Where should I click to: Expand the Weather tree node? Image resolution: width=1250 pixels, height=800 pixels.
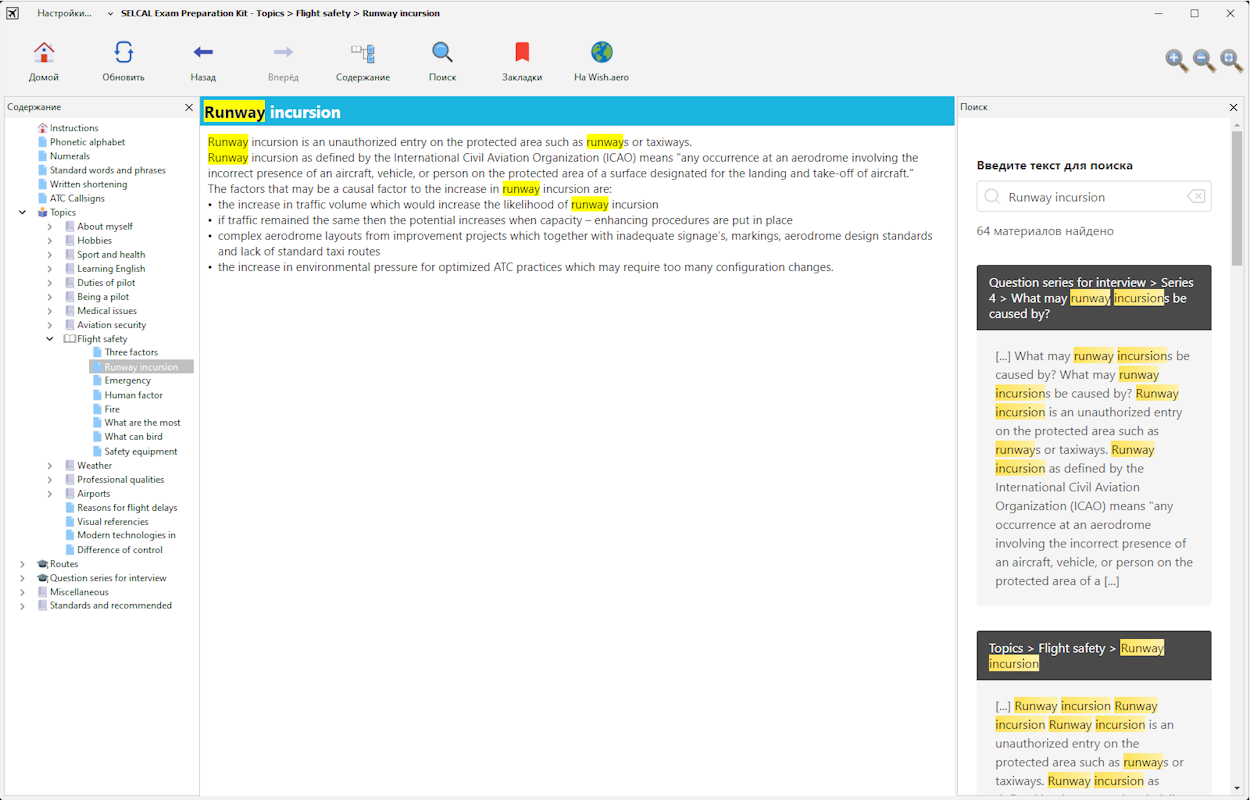49,465
